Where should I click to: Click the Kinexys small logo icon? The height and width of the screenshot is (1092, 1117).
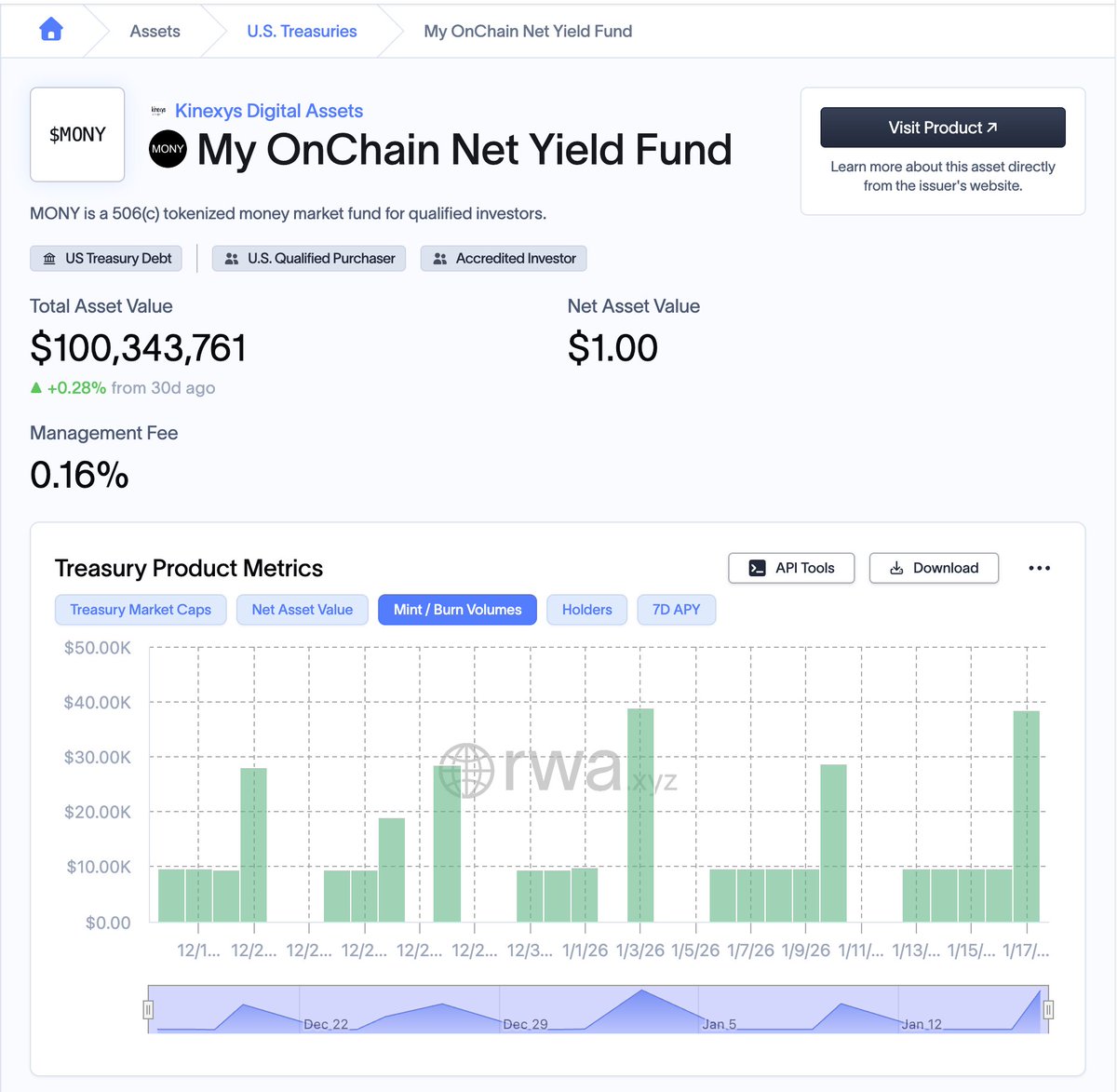pos(158,111)
